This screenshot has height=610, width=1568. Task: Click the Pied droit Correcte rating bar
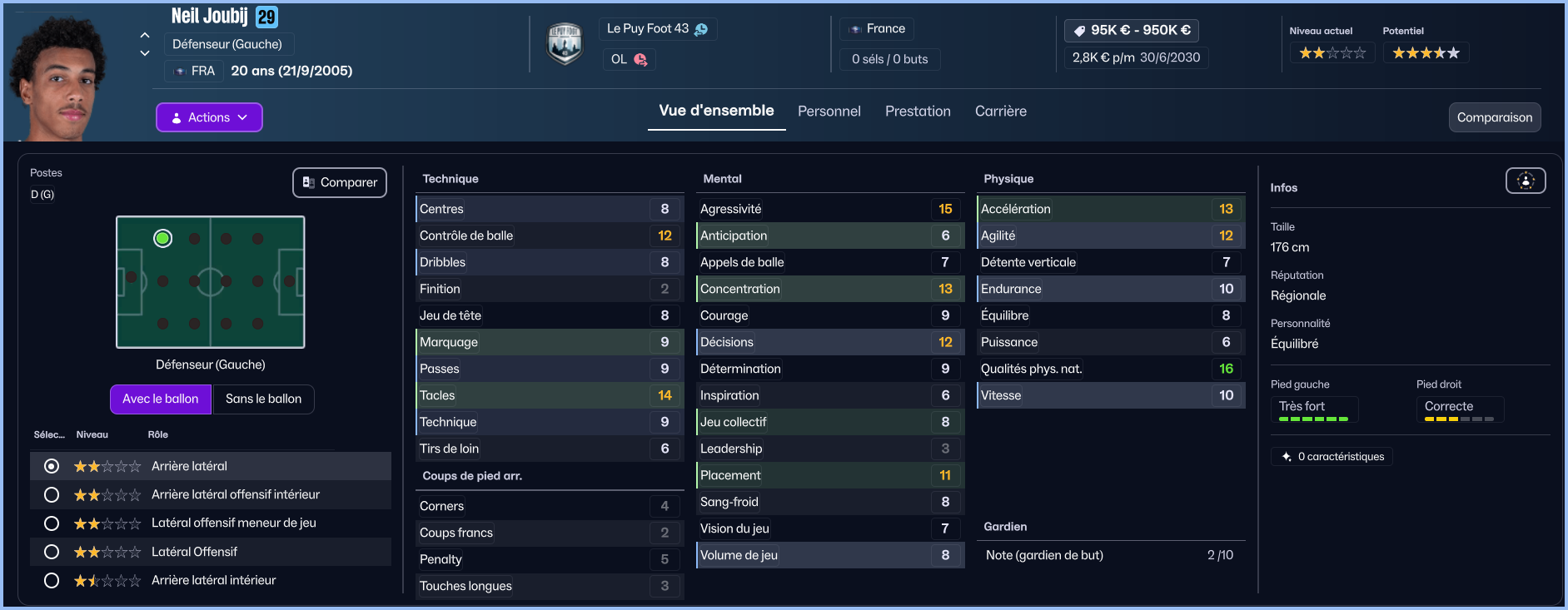1459,419
